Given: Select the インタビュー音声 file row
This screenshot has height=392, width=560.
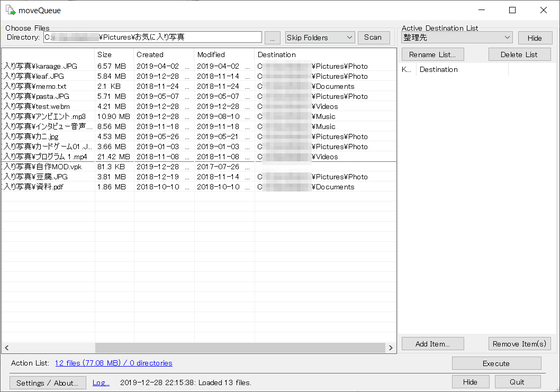Looking at the screenshot, I should [199, 127].
